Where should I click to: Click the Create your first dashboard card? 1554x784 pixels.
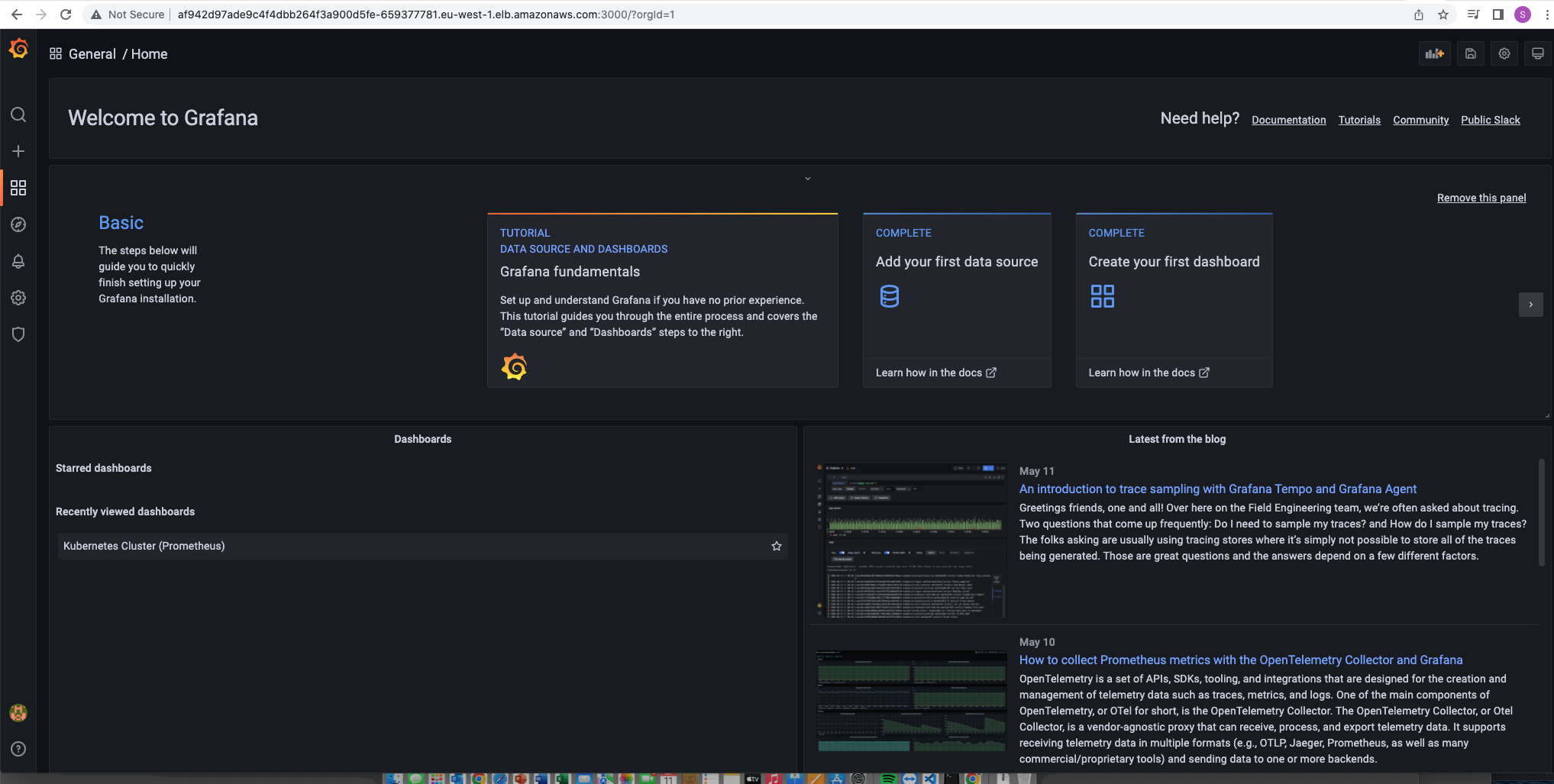point(1174,300)
